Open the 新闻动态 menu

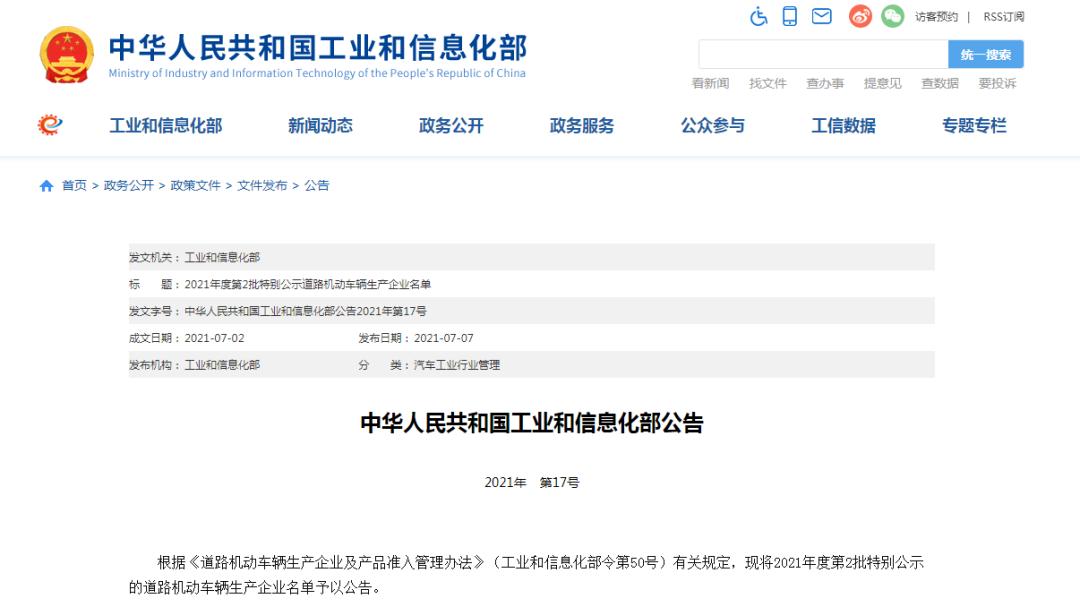pyautogui.click(x=319, y=125)
